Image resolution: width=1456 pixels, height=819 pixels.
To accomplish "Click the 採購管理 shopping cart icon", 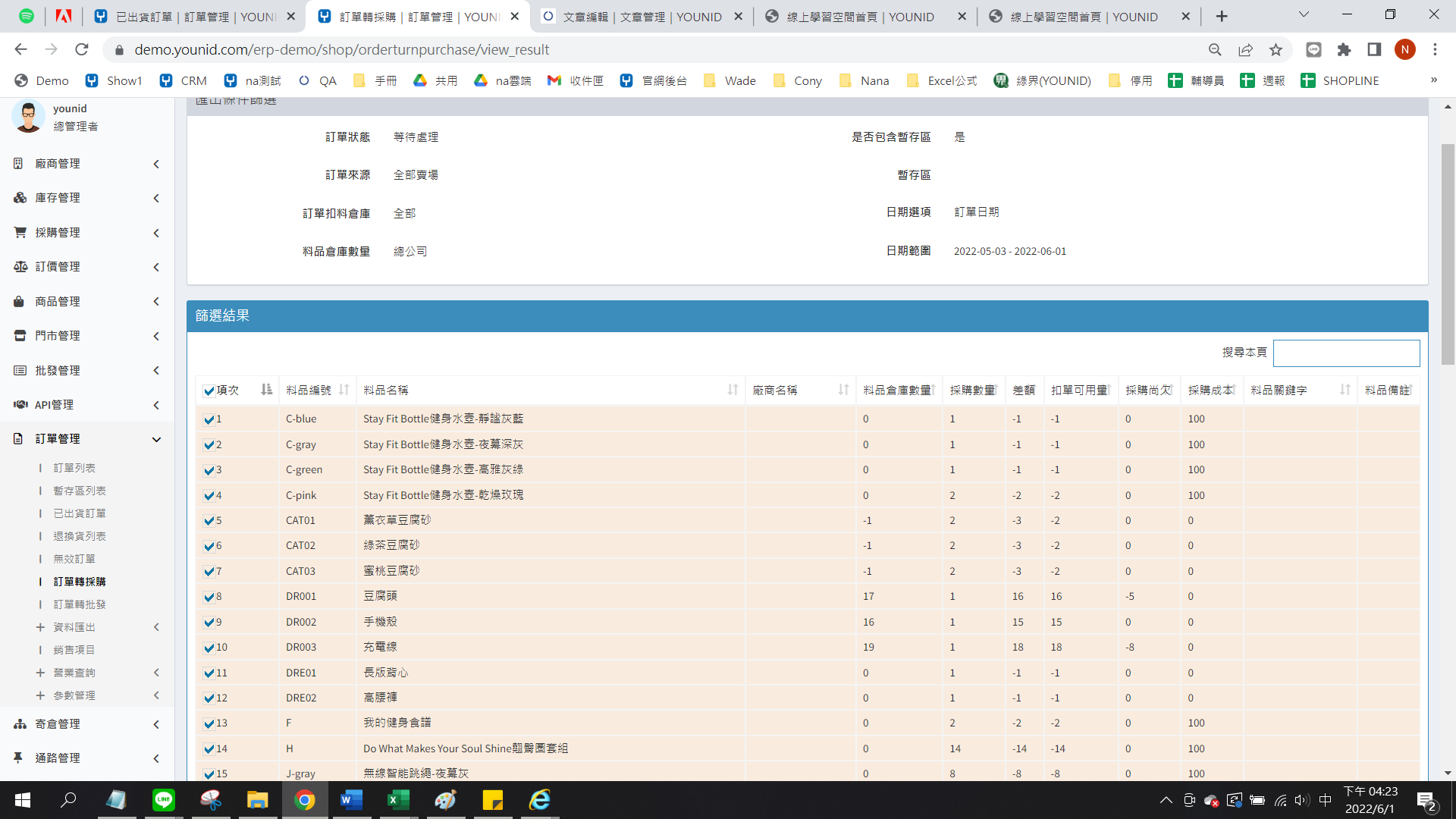I will click(20, 232).
